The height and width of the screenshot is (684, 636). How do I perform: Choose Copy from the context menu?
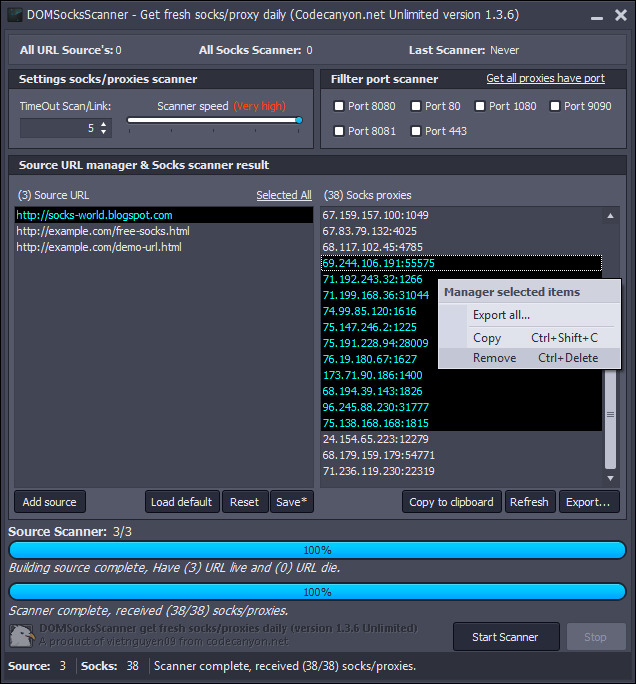(530, 338)
